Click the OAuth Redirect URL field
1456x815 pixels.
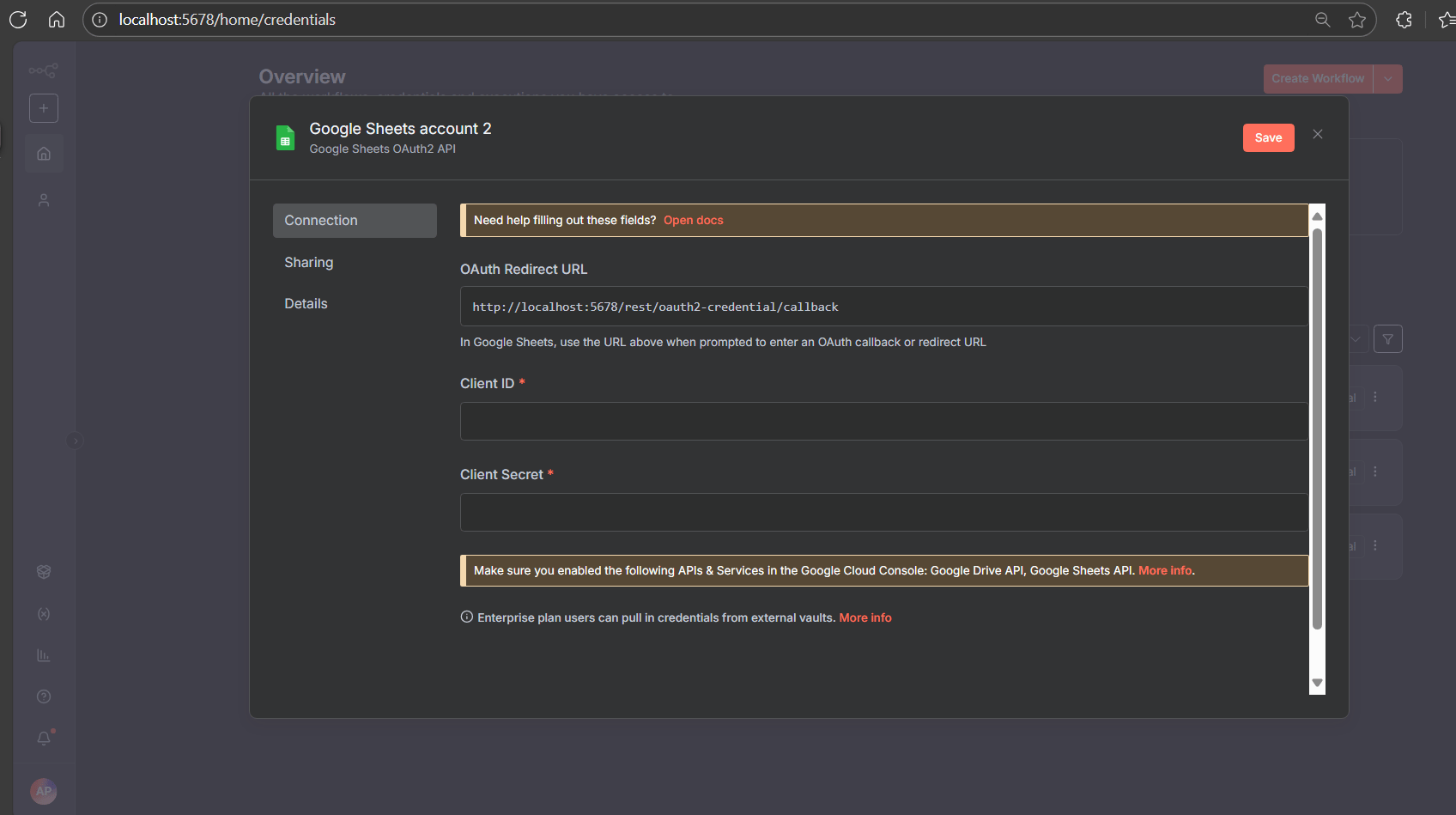(884, 307)
